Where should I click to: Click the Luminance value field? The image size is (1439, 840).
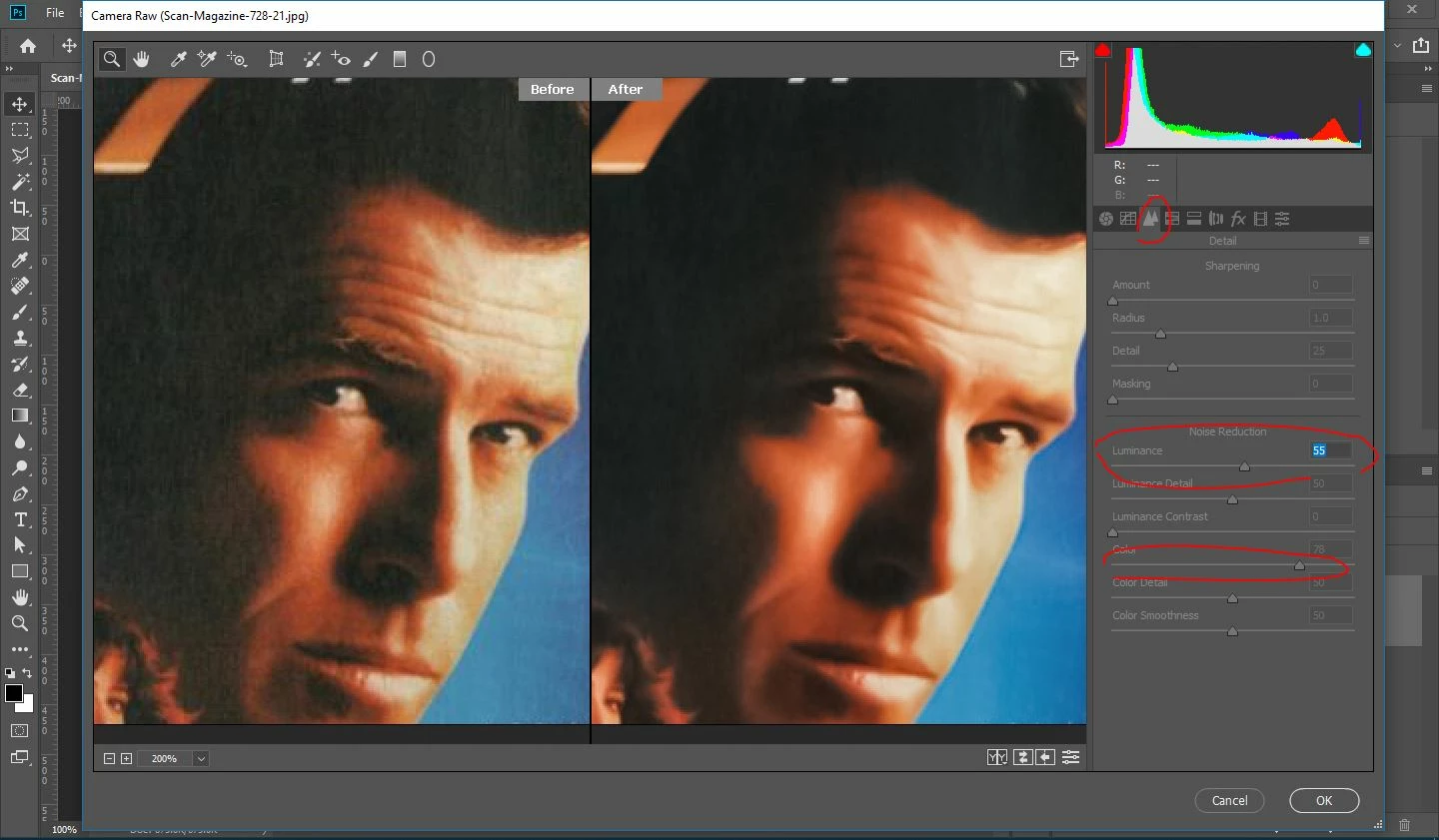click(x=1331, y=450)
